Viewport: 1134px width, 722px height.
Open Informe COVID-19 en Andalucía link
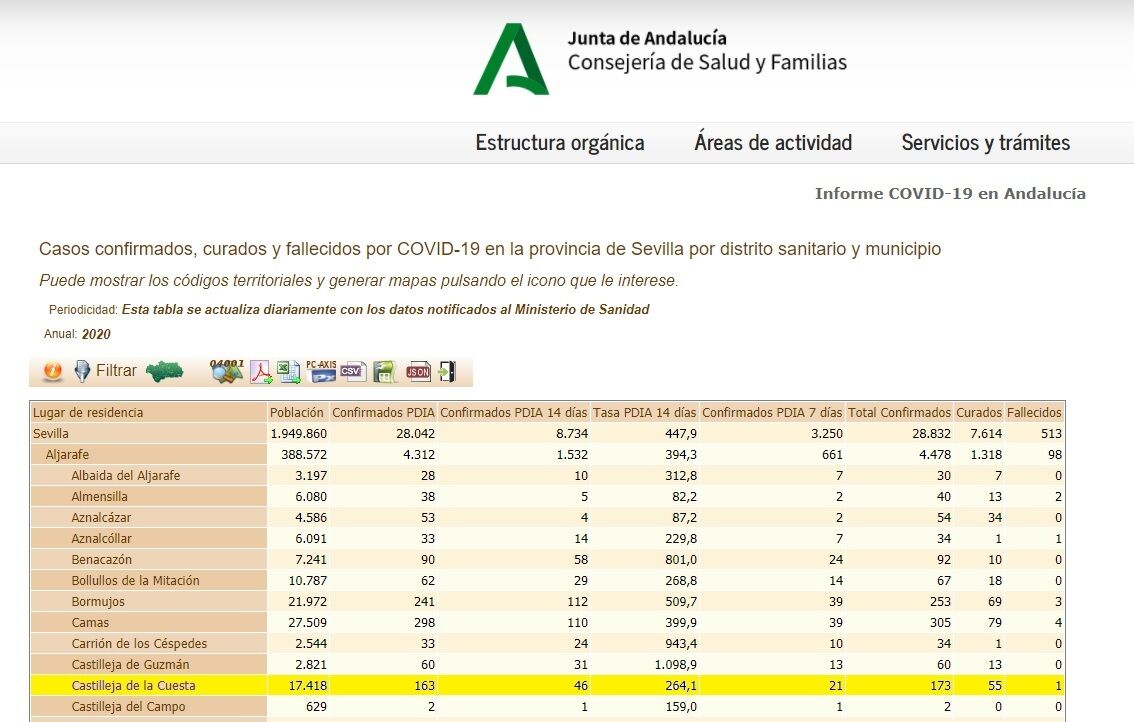click(x=949, y=194)
